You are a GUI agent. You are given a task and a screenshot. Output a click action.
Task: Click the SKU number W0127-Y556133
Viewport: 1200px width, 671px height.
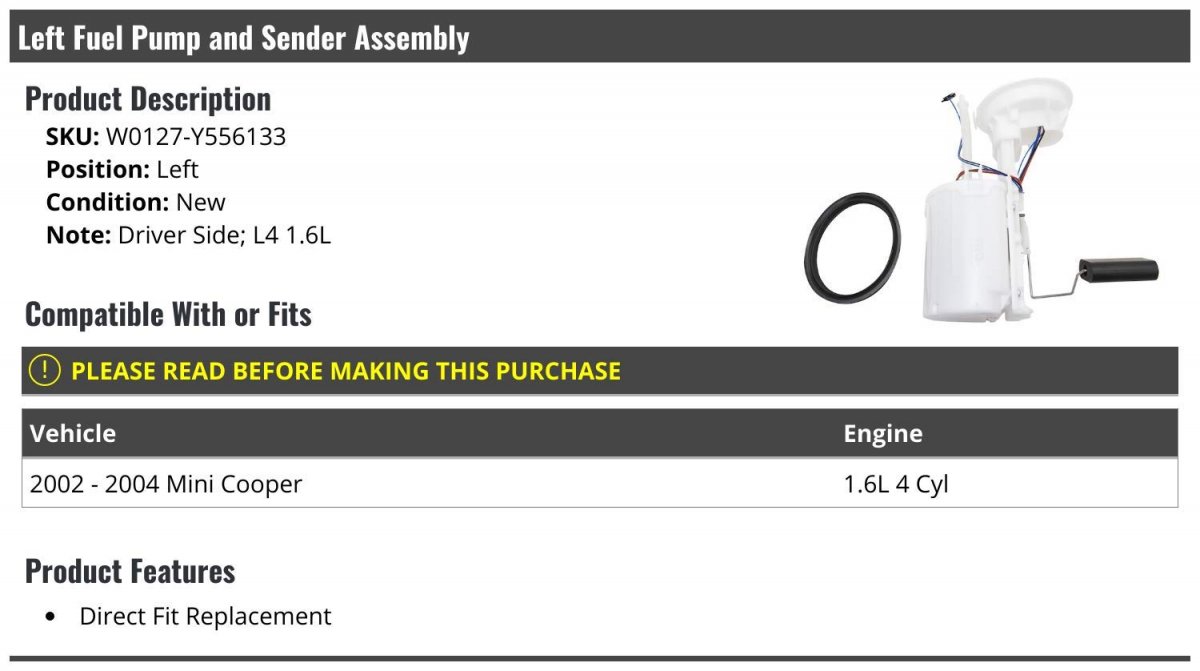tap(196, 137)
